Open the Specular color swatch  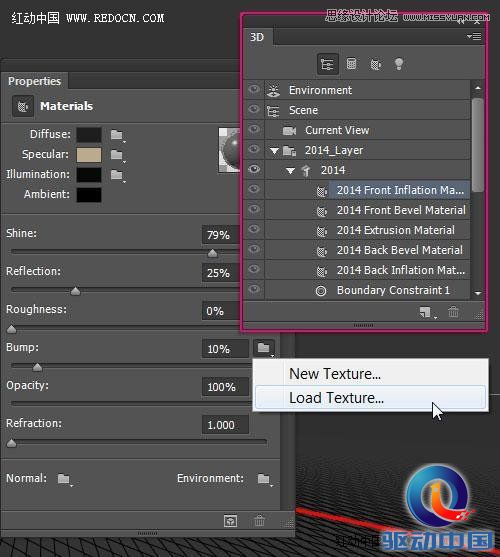[x=89, y=155]
